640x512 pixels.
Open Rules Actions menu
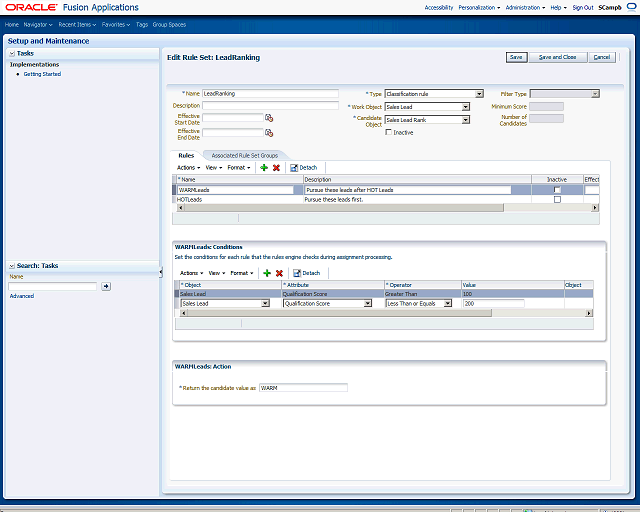pyautogui.click(x=189, y=168)
